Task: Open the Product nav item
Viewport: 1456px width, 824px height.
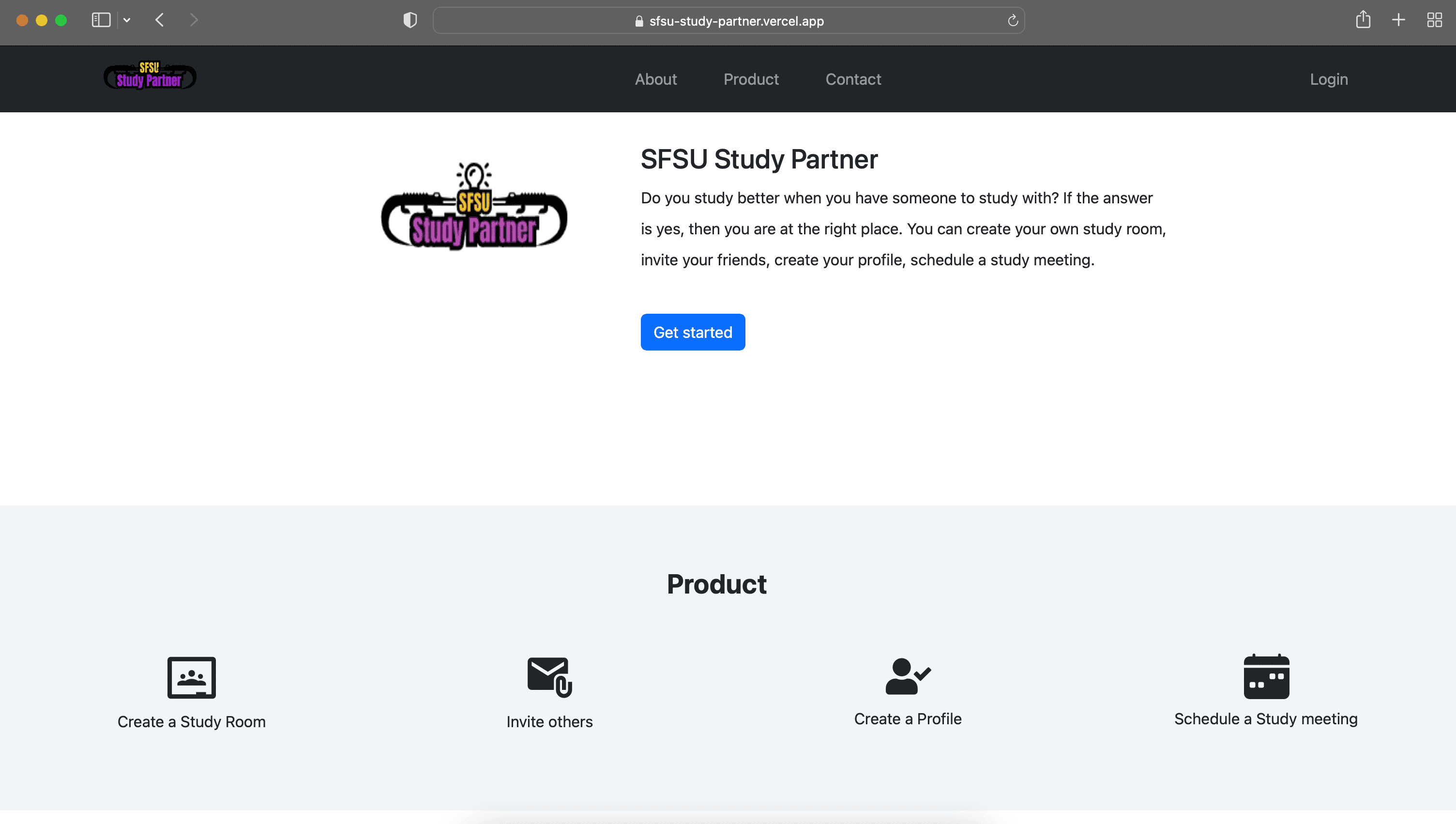Action: [x=751, y=79]
